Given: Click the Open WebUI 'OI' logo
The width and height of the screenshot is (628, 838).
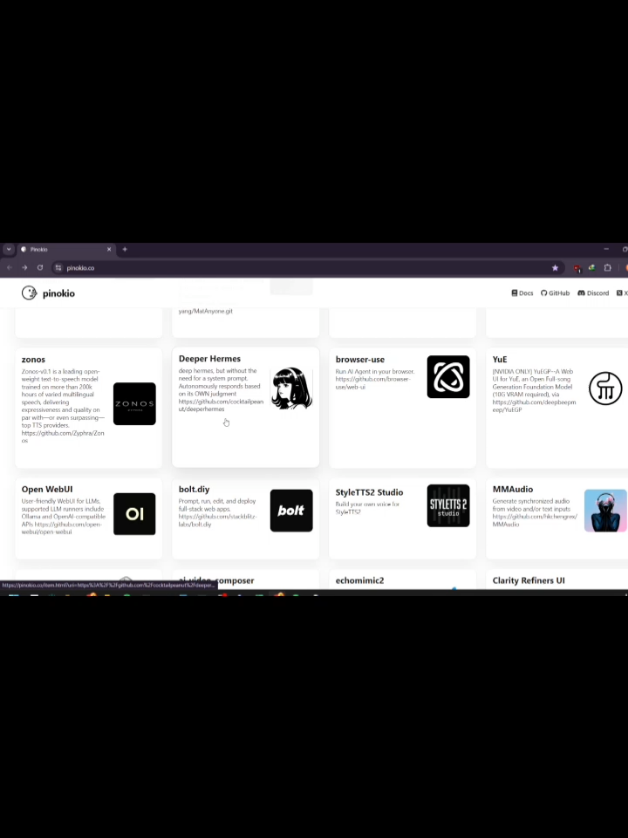Looking at the screenshot, I should pyautogui.click(x=134, y=514).
